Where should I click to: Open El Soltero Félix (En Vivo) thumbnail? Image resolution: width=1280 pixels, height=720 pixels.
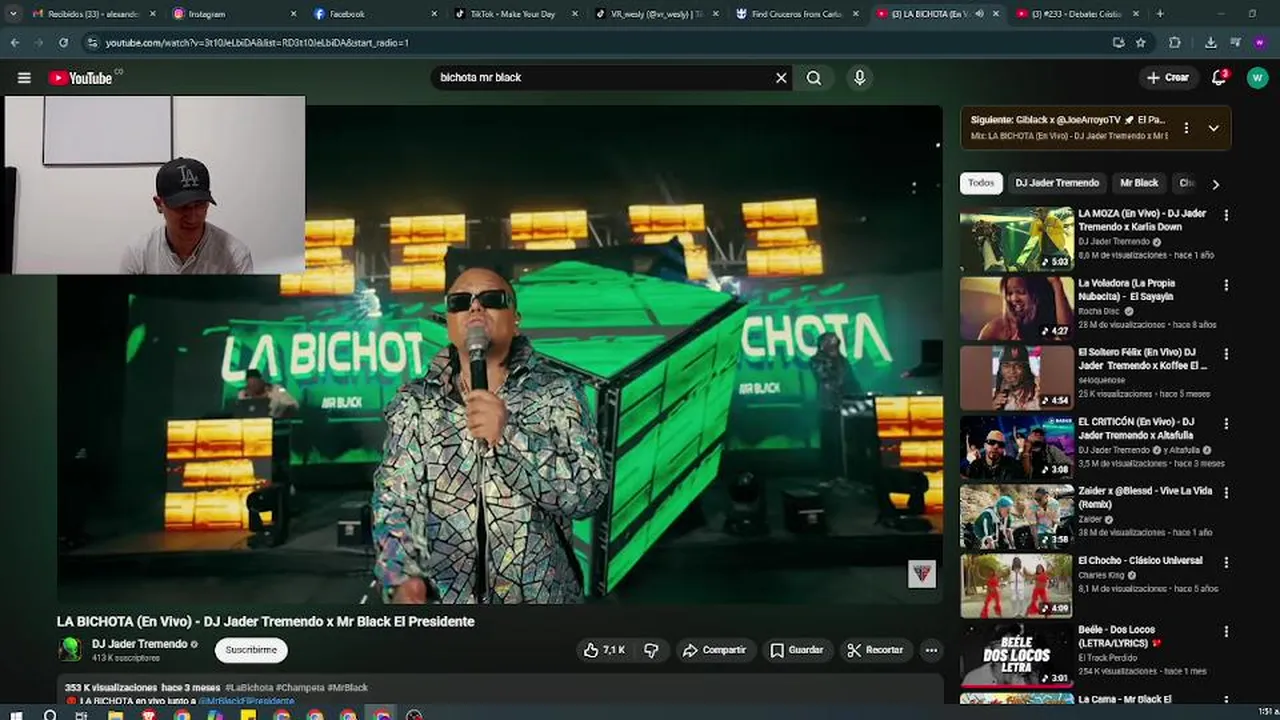[x=1016, y=378]
